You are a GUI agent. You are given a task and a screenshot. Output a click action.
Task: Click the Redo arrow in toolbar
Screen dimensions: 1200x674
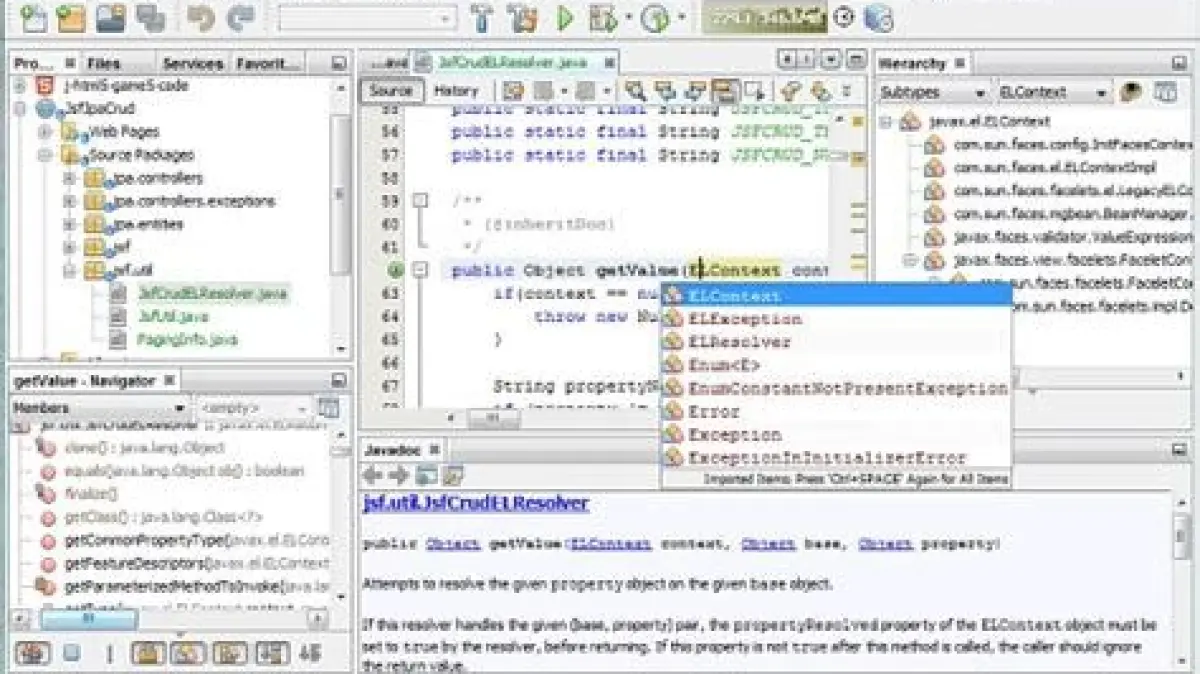pos(240,17)
